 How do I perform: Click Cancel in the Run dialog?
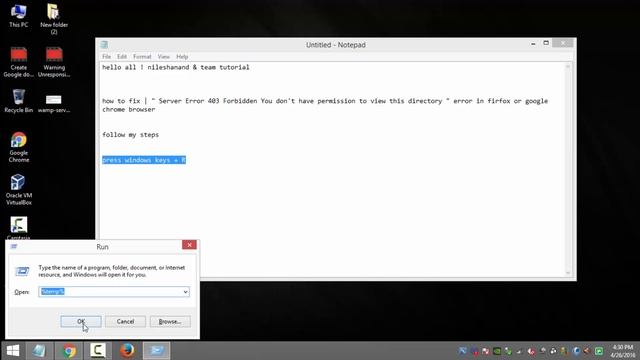tap(125, 322)
